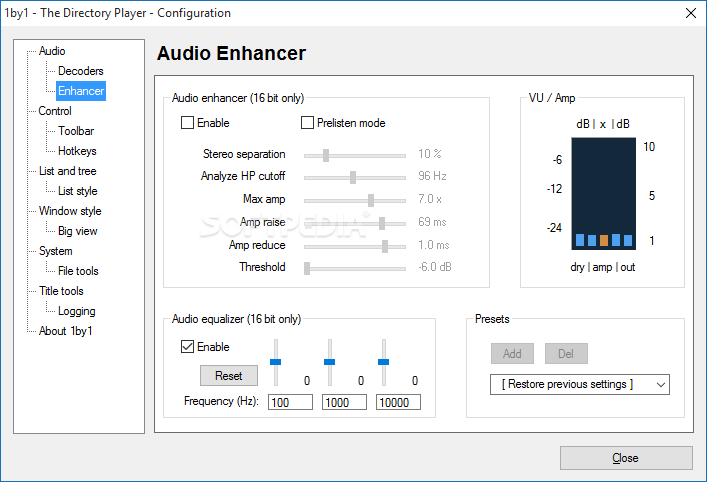The height and width of the screenshot is (482, 707).
Task: Click the Amp raise slider
Action: pos(355,223)
